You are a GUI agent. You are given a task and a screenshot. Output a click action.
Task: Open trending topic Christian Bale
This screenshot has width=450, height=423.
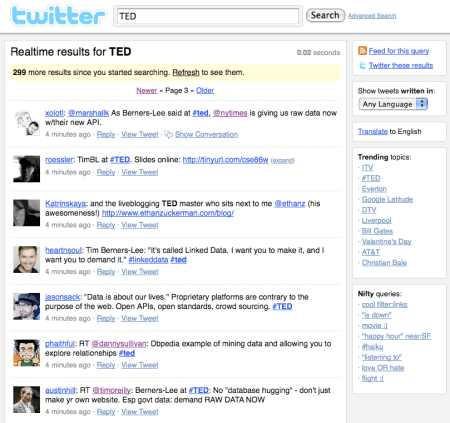pyautogui.click(x=384, y=263)
